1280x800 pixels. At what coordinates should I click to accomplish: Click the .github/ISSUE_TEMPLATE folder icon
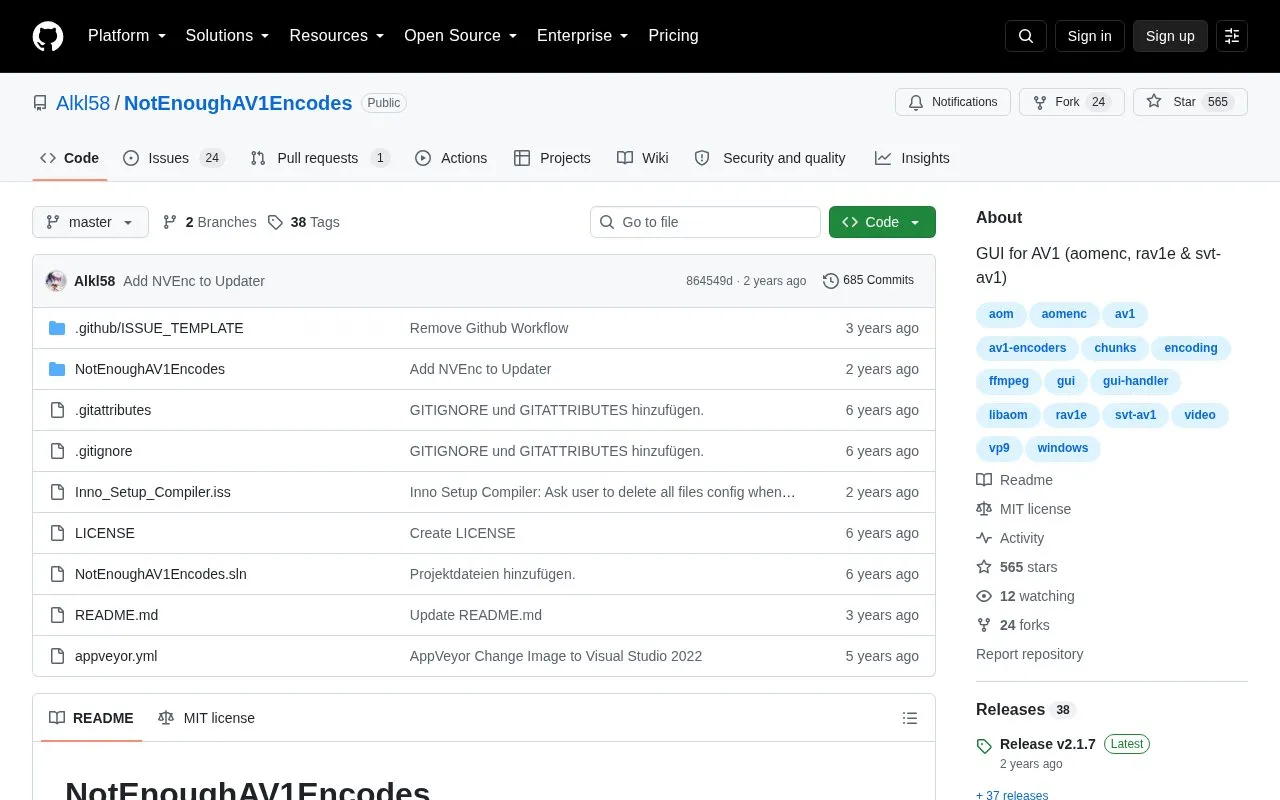pos(57,328)
